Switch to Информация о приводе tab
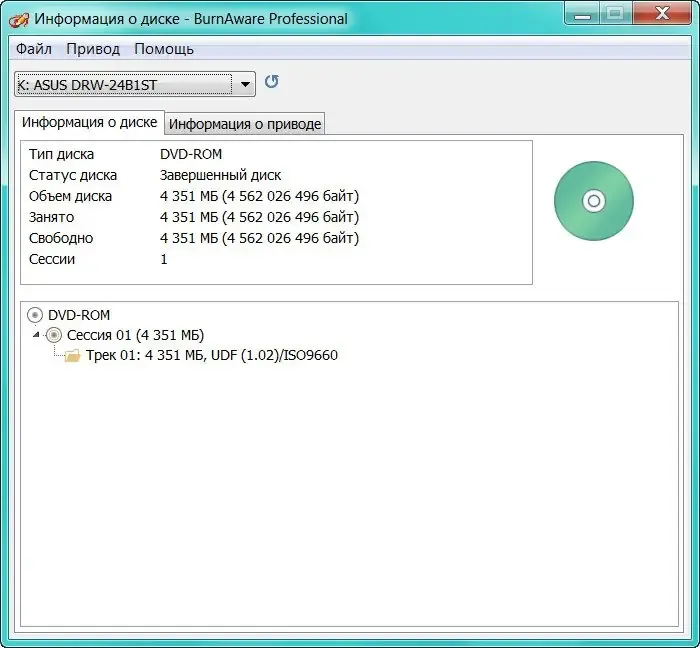The width and height of the screenshot is (700, 648). tap(245, 124)
